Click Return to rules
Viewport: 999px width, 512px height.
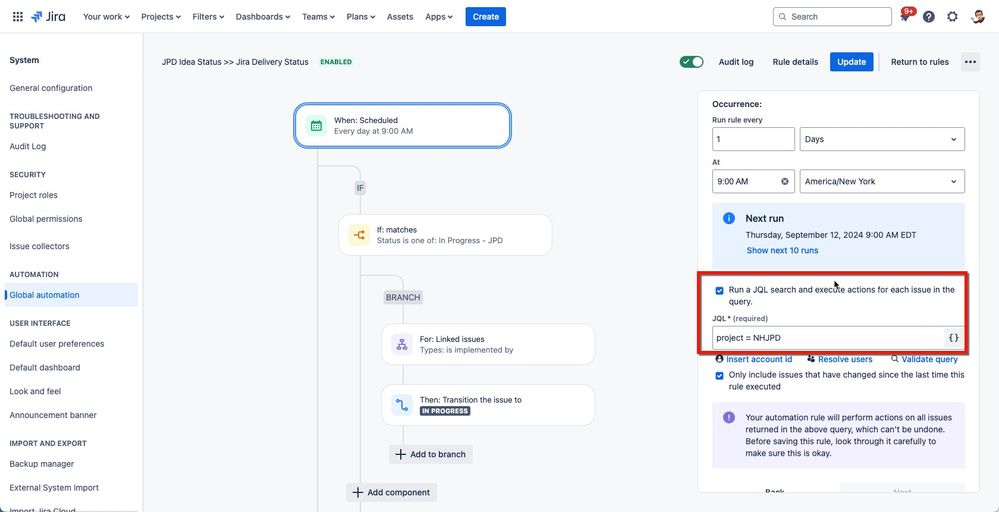[x=919, y=62]
